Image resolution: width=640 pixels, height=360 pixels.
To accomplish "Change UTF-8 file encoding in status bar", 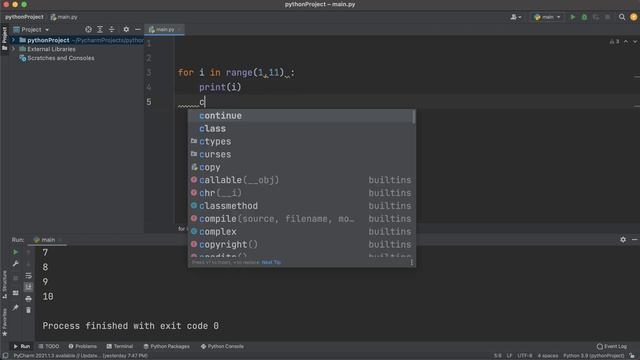I will pos(525,356).
